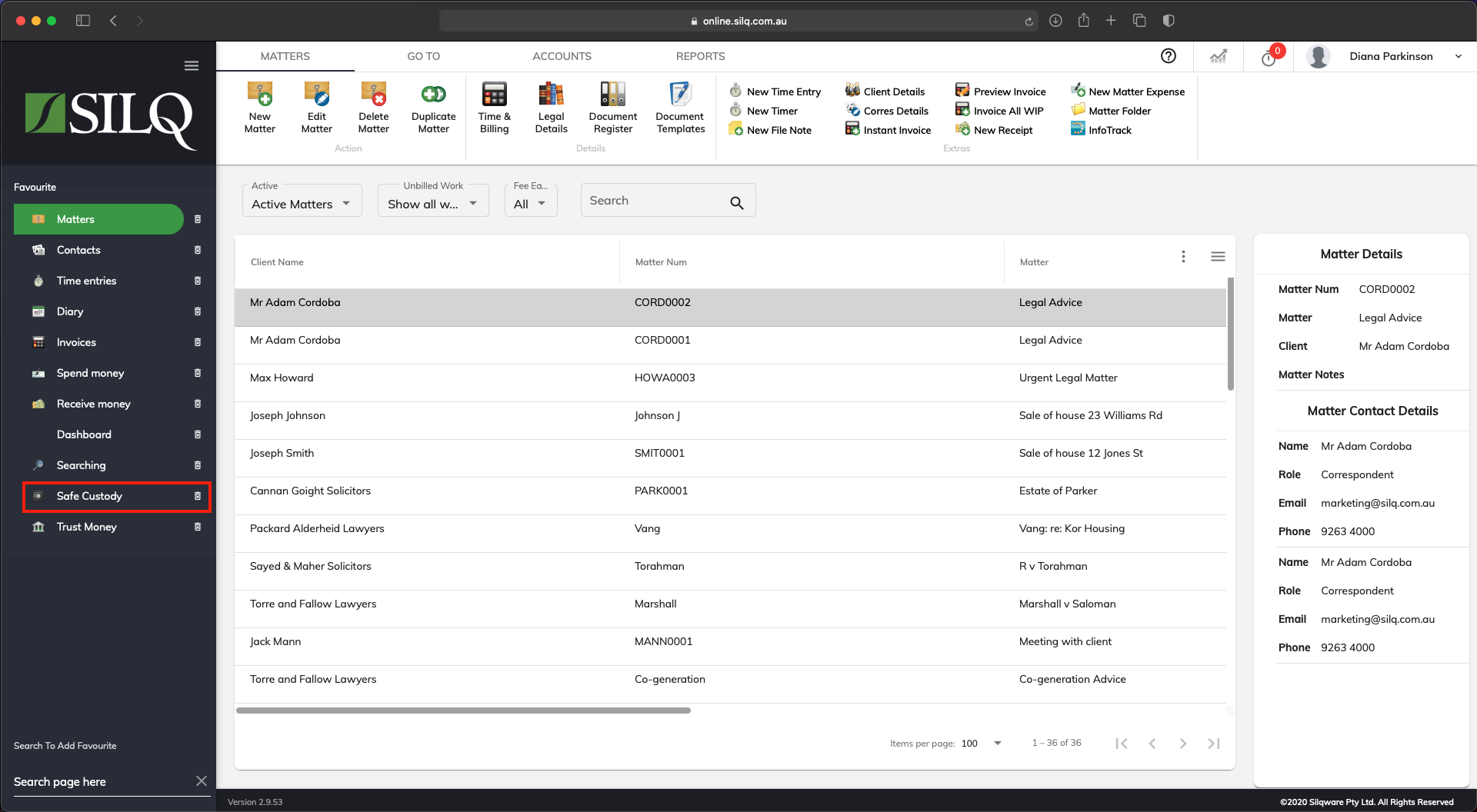Open Legal Details books icon
Image resolution: width=1477 pixels, height=812 pixels.
tap(551, 95)
